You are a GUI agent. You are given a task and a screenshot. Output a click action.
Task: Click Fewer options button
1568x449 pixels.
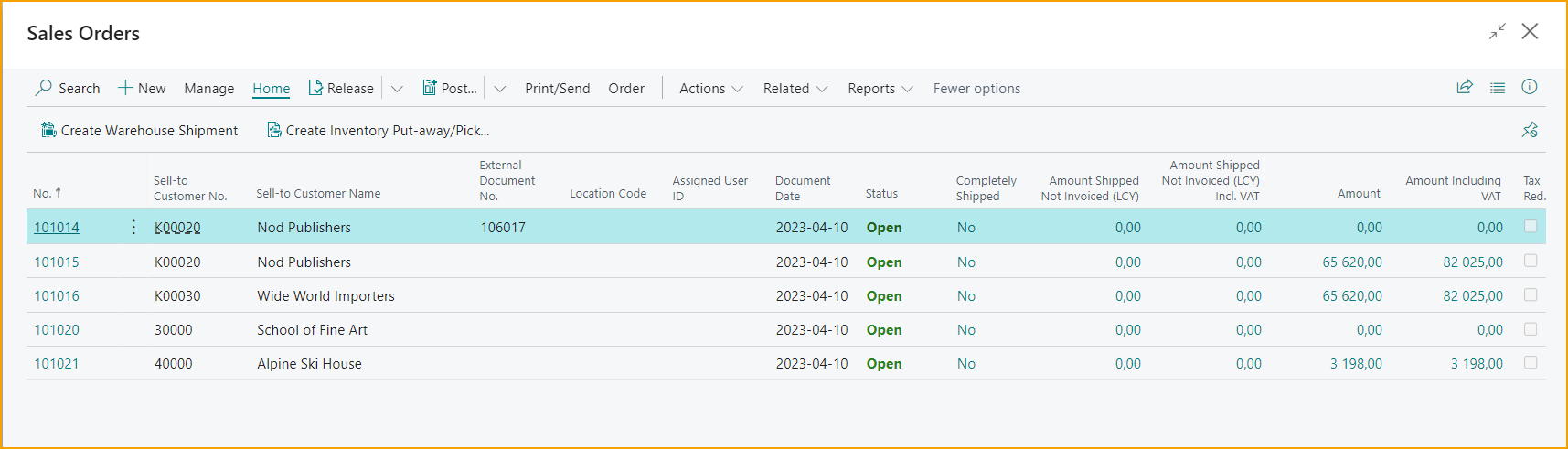976,89
